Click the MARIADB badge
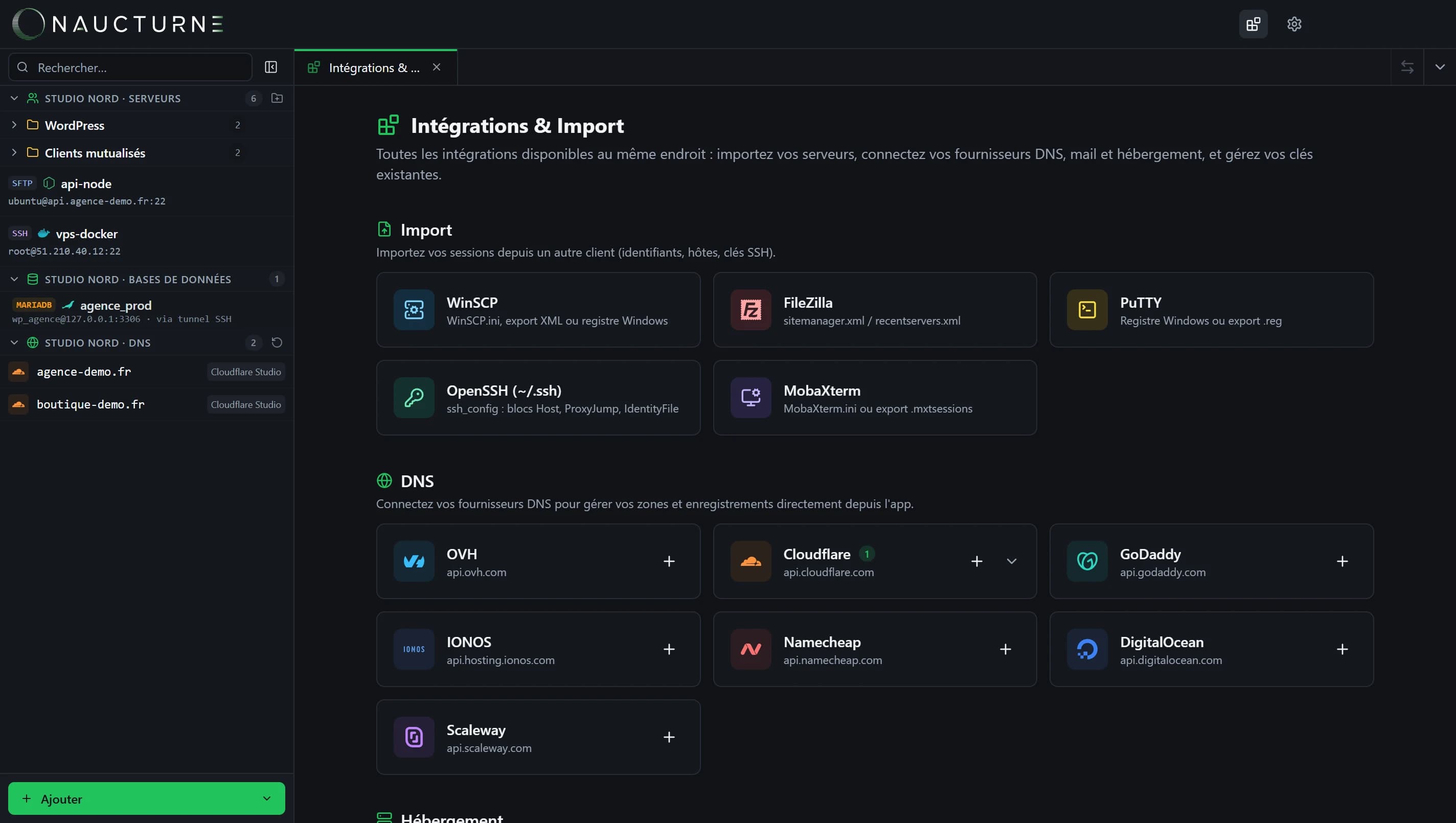1456x823 pixels. (34, 305)
